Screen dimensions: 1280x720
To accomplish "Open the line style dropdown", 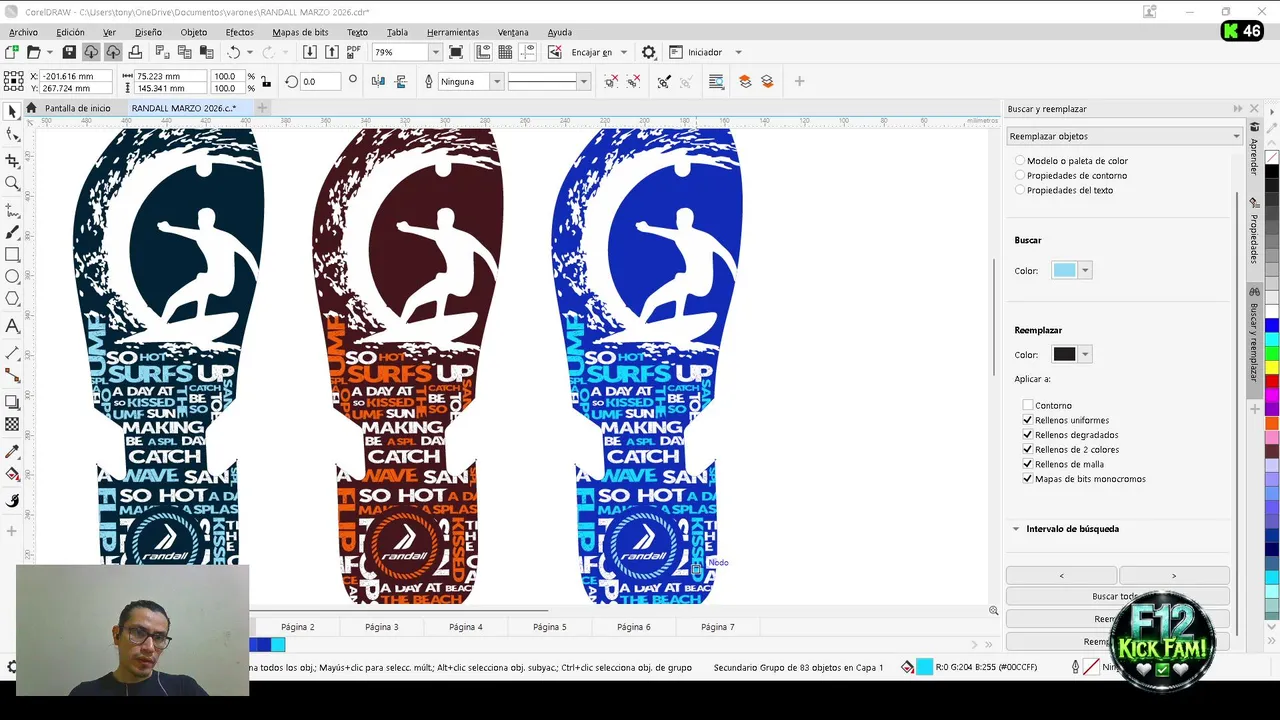I will (x=584, y=82).
